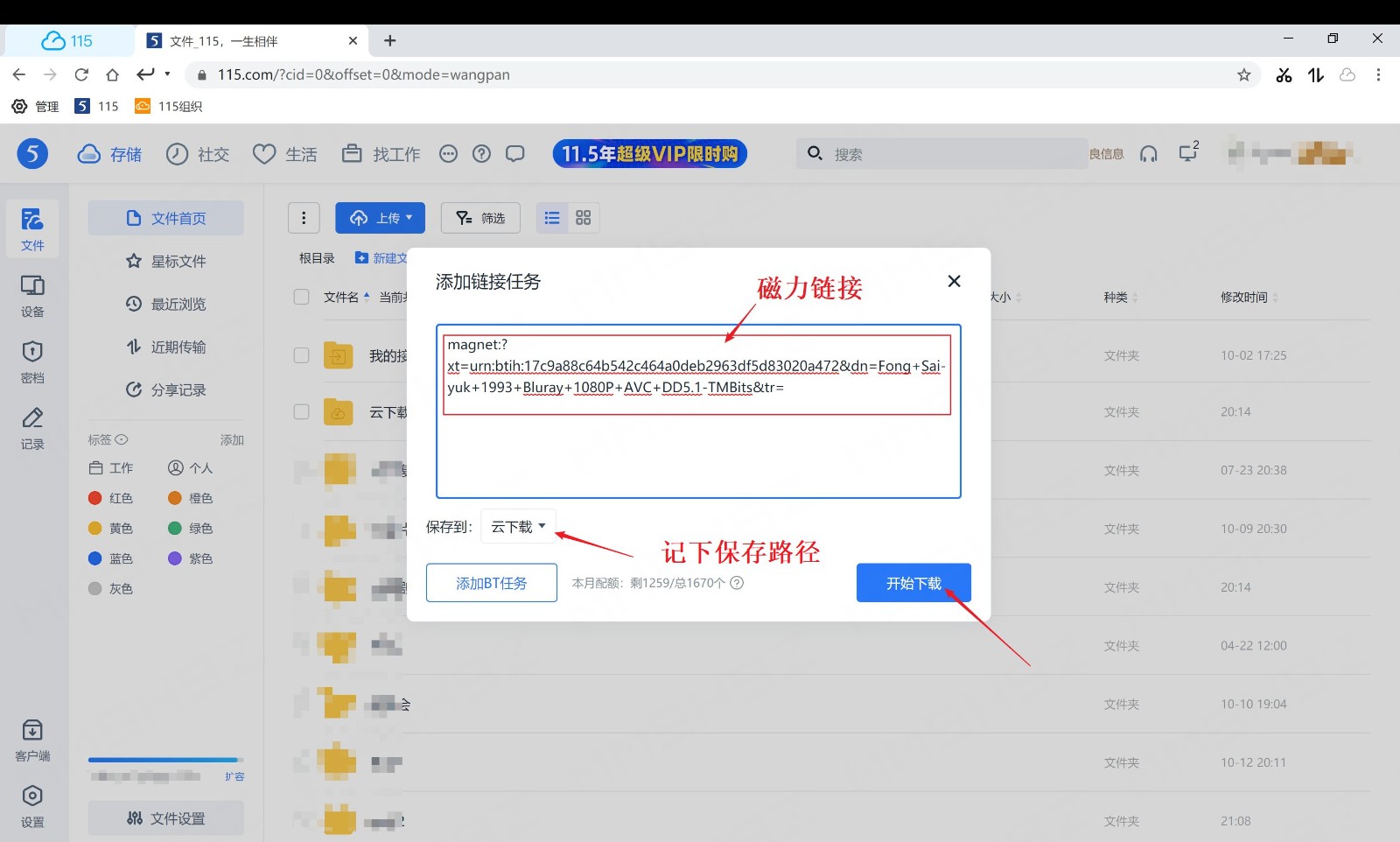Click the quota info question icon
This screenshot has height=842, width=1400.
coord(737,583)
